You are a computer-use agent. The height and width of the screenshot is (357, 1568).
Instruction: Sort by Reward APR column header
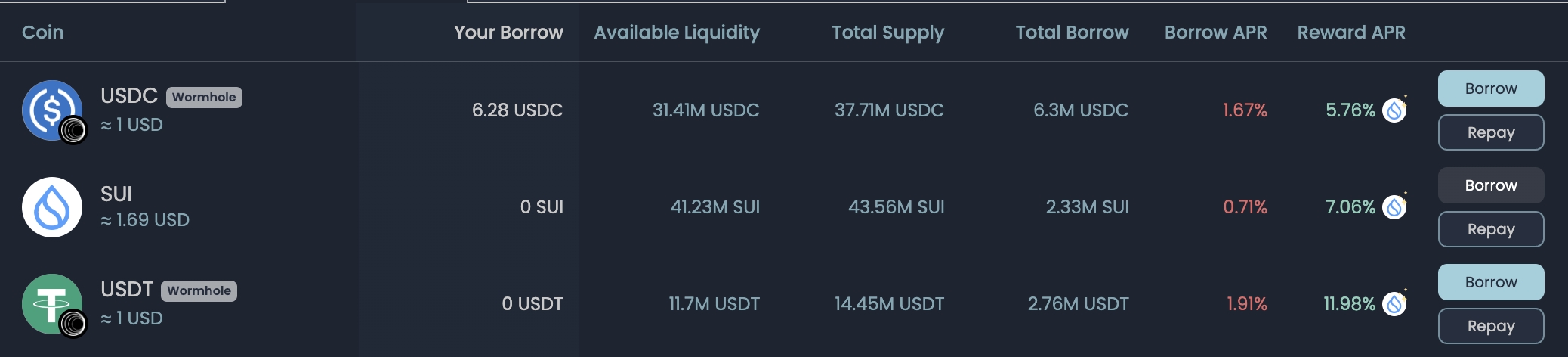tap(1350, 33)
